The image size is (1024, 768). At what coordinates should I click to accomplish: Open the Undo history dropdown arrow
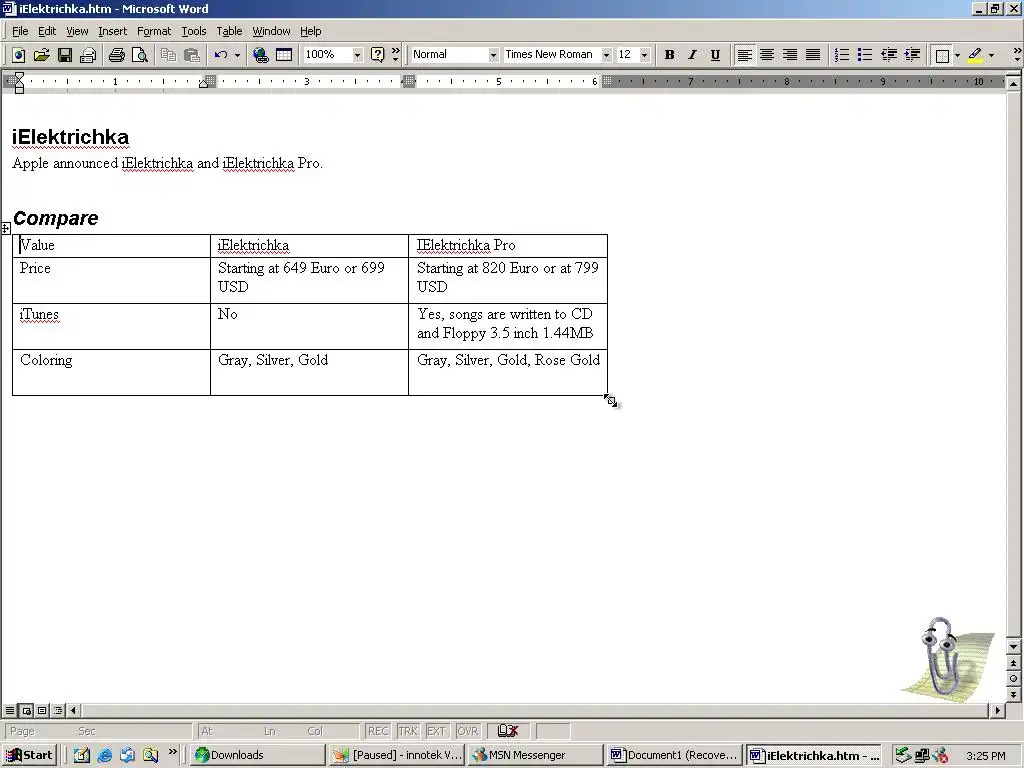coord(237,55)
